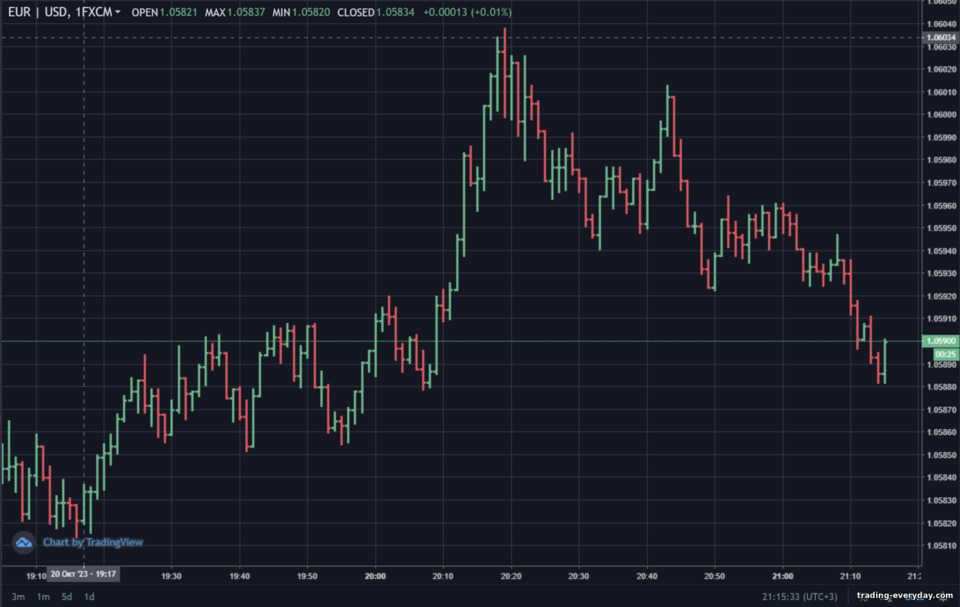Screen dimensions: 960x607
Task: Click the 00:25 bar countdown timer label
Action: pyautogui.click(x=945, y=354)
